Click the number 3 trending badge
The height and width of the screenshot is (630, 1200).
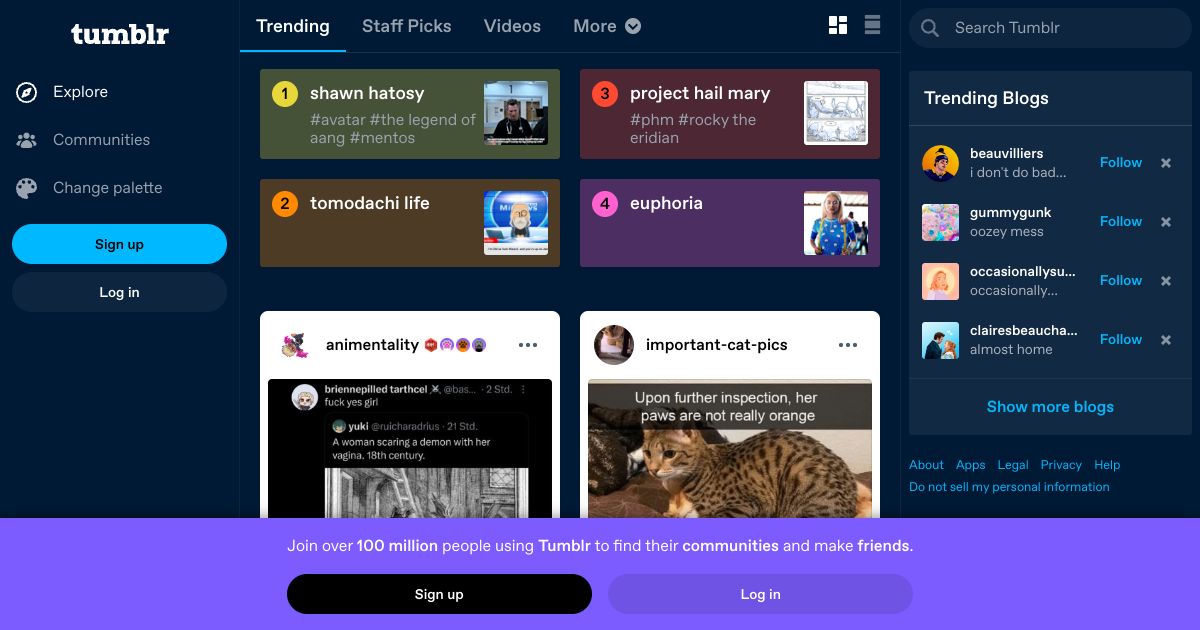[605, 94]
